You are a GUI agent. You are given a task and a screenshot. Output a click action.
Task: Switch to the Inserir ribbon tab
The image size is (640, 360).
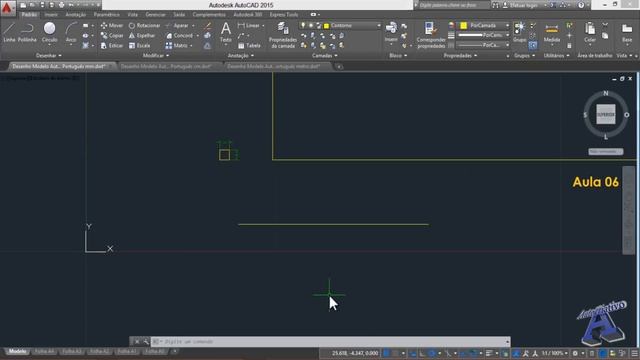[x=51, y=15]
